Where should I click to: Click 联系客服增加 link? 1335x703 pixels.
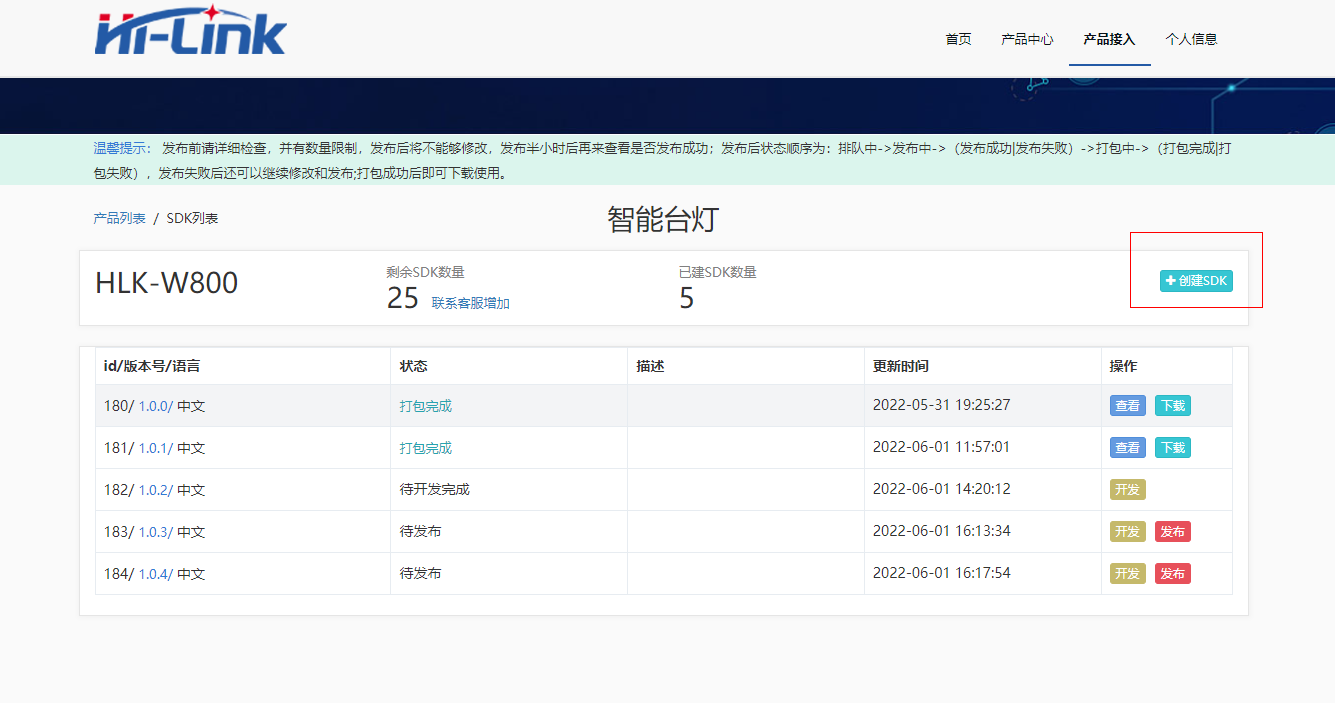[x=470, y=303]
